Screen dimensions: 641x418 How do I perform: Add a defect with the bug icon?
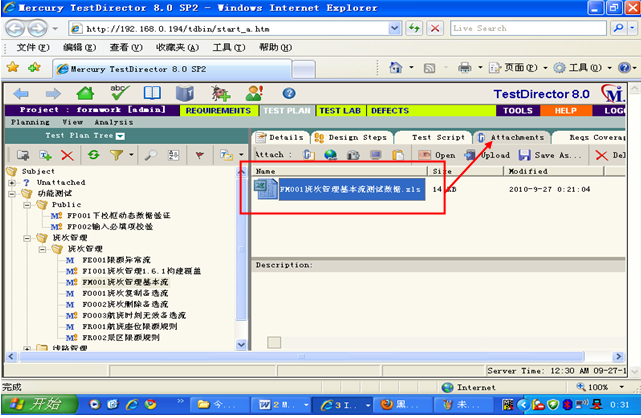coord(221,93)
